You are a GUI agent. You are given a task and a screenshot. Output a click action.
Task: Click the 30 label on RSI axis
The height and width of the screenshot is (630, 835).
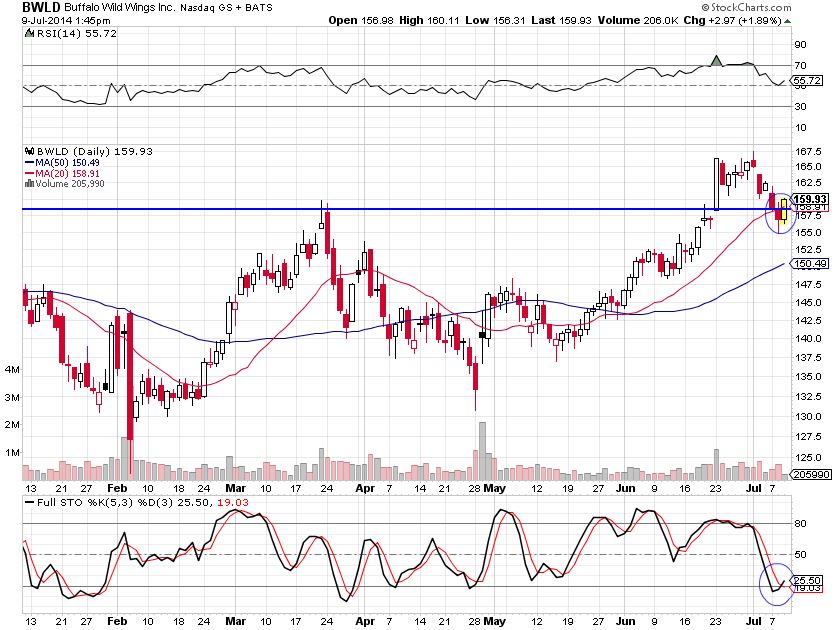[x=800, y=107]
